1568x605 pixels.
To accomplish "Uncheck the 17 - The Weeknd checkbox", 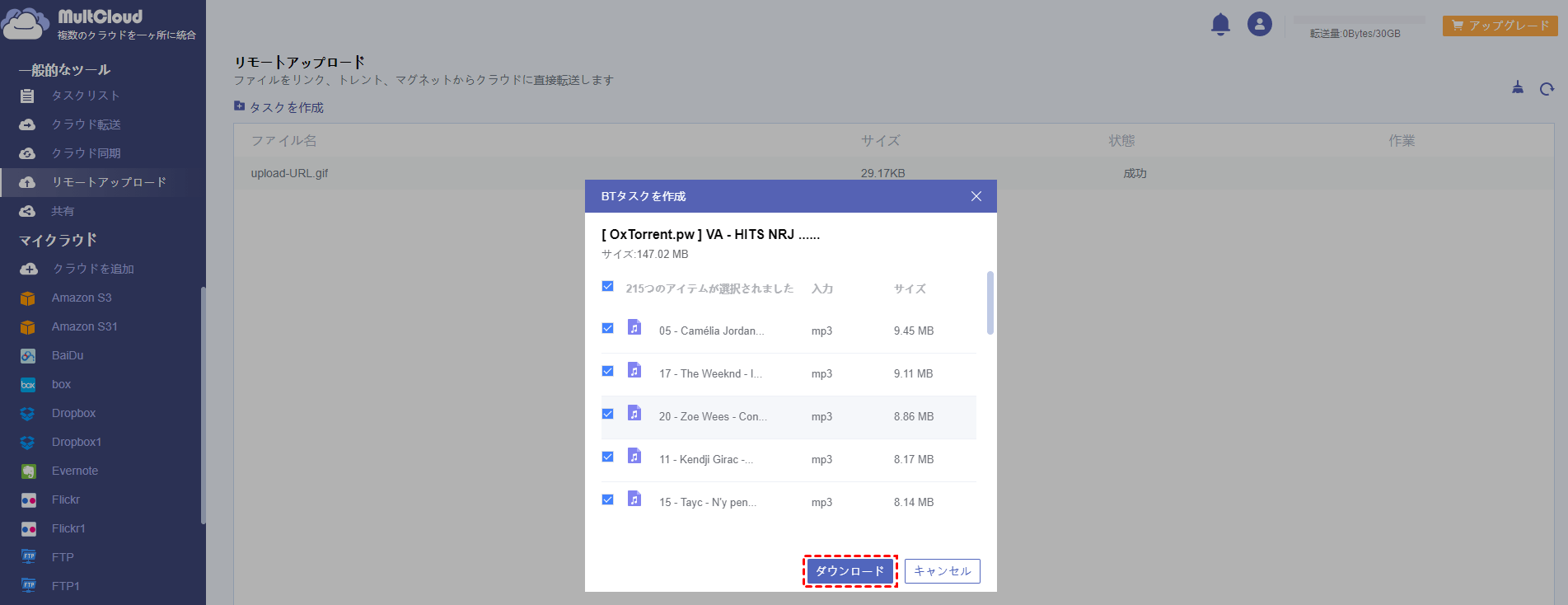I will pyautogui.click(x=607, y=371).
